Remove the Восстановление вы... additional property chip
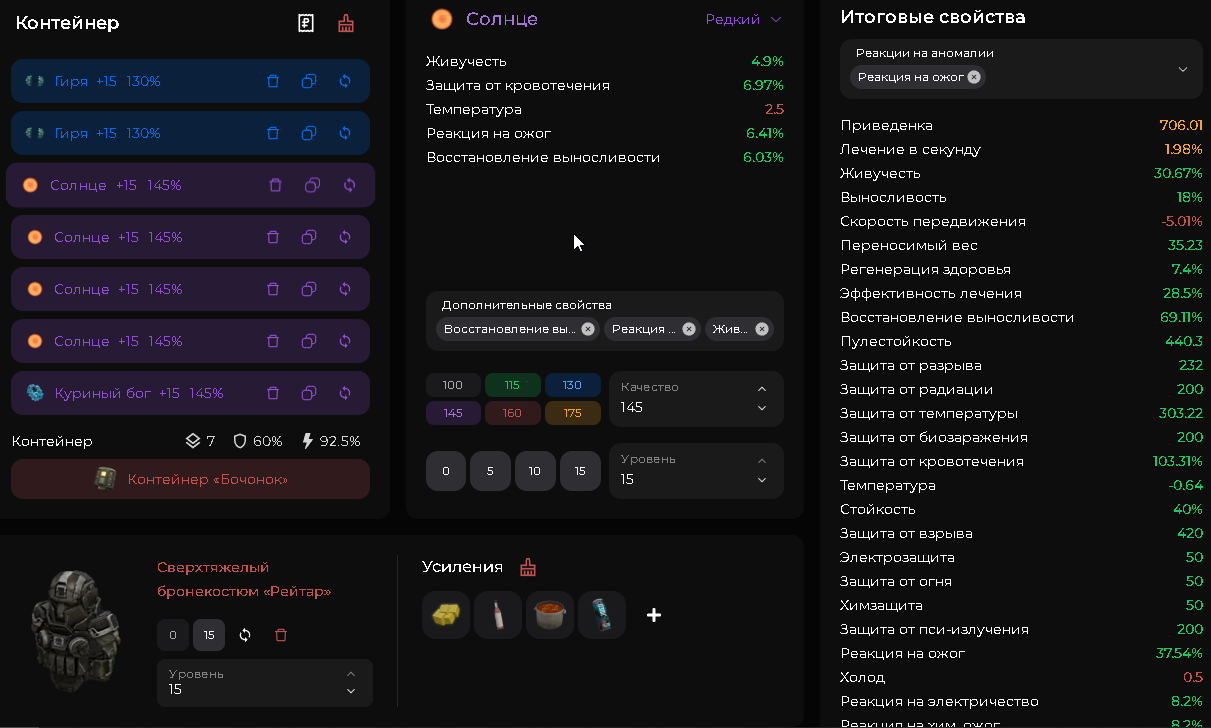This screenshot has height=728, width=1211. (588, 329)
